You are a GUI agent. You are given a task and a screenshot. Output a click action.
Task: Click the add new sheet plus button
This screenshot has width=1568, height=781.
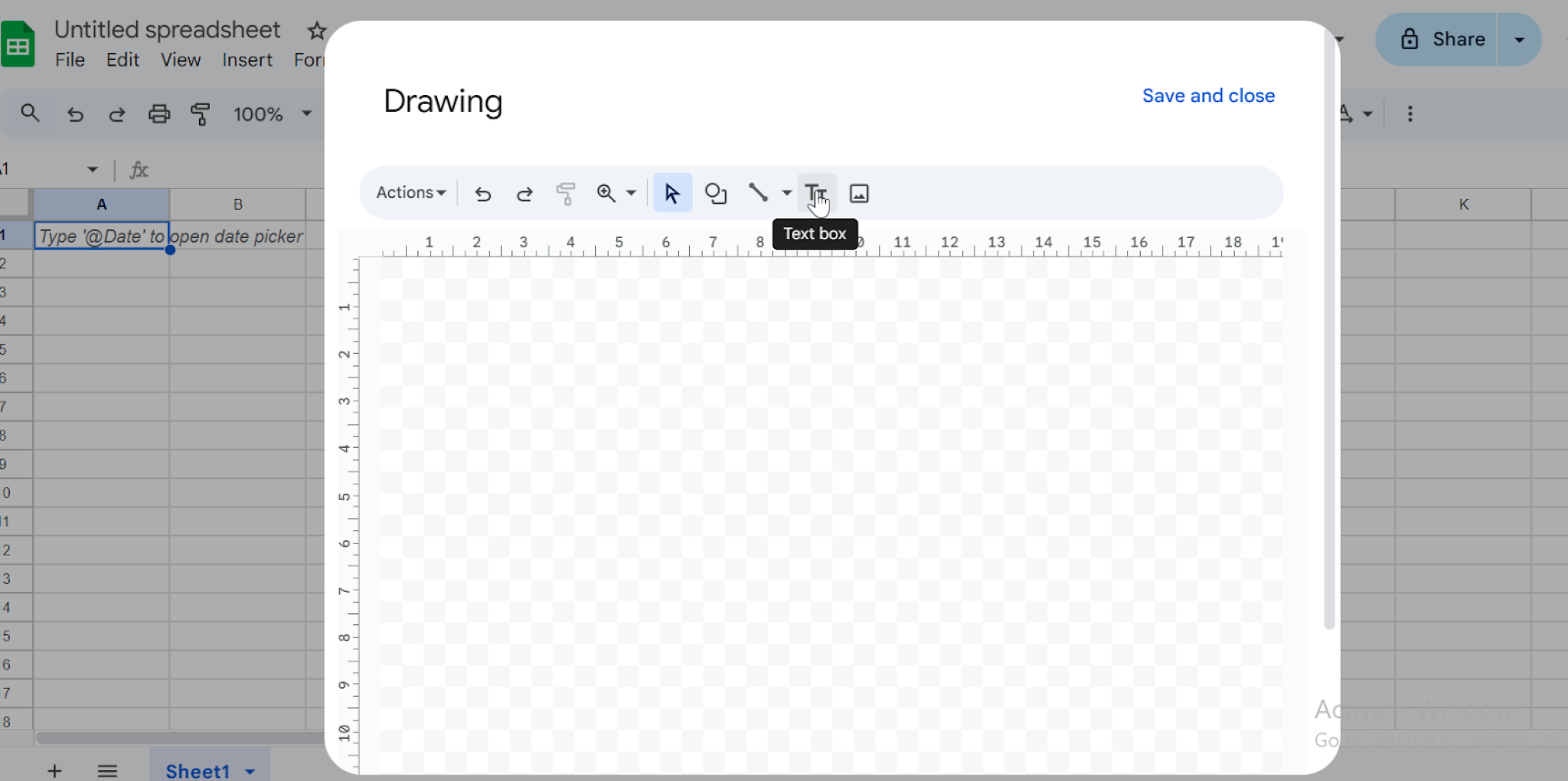(x=54, y=771)
